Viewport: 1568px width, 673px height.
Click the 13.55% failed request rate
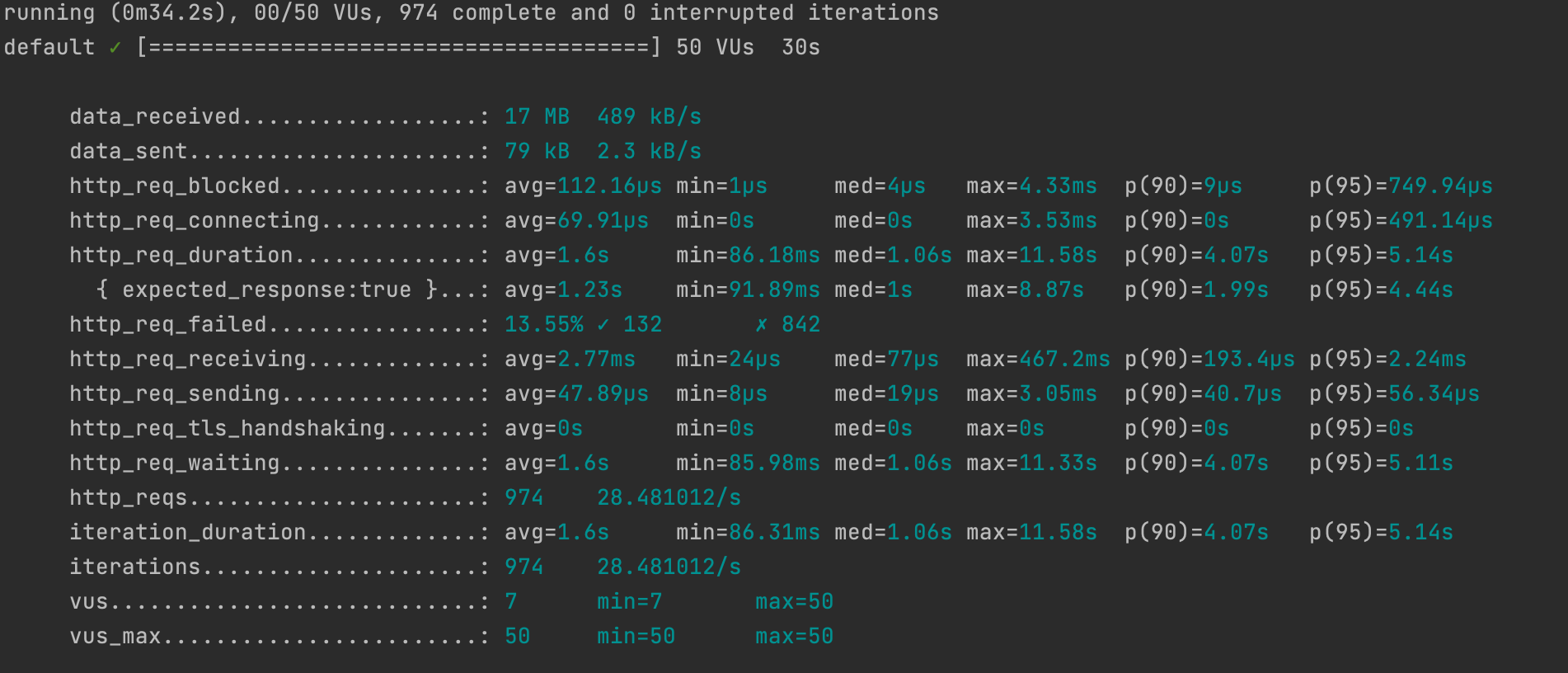coord(543,325)
